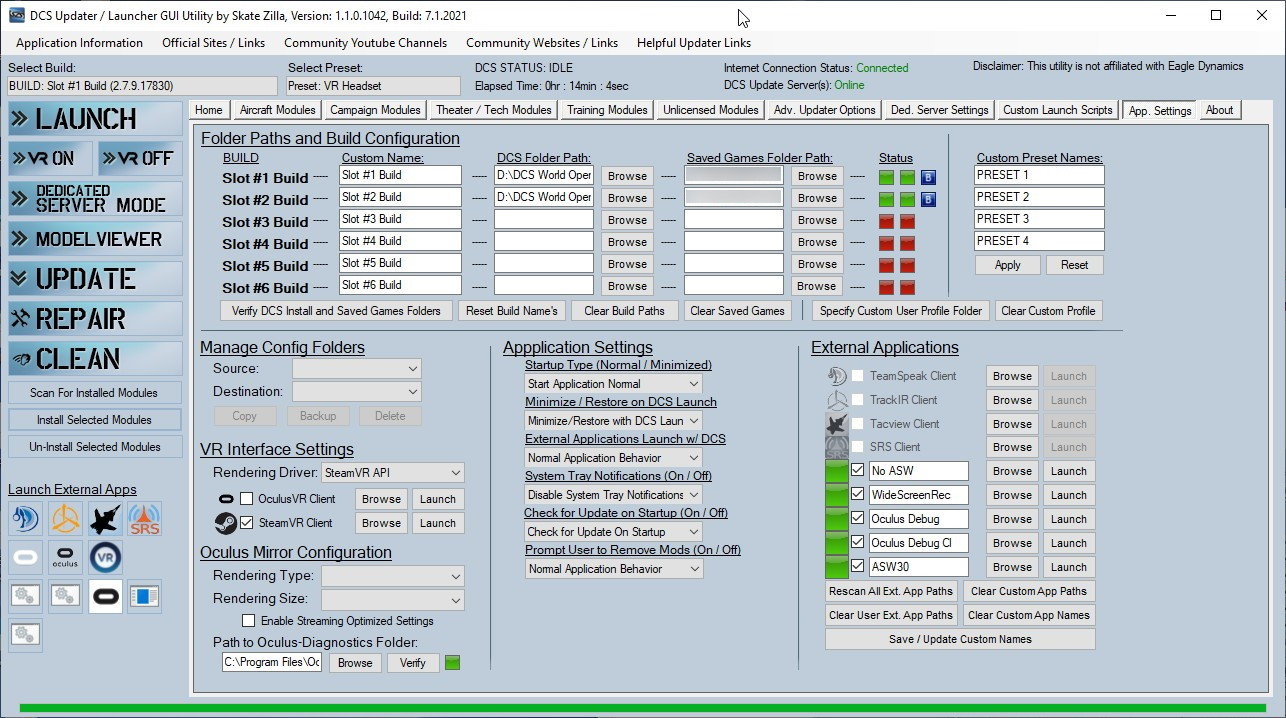Click Rescan All Ext. App Paths
Screen dimensions: 1286x718
(891, 591)
